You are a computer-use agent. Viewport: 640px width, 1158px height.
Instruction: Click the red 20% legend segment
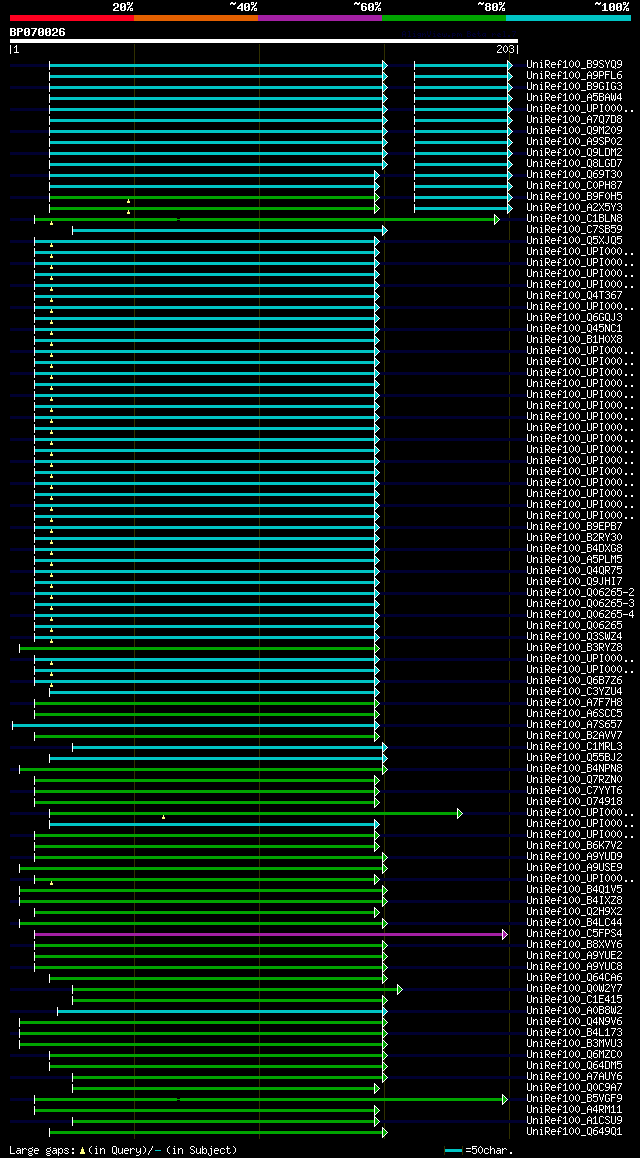point(72,17)
